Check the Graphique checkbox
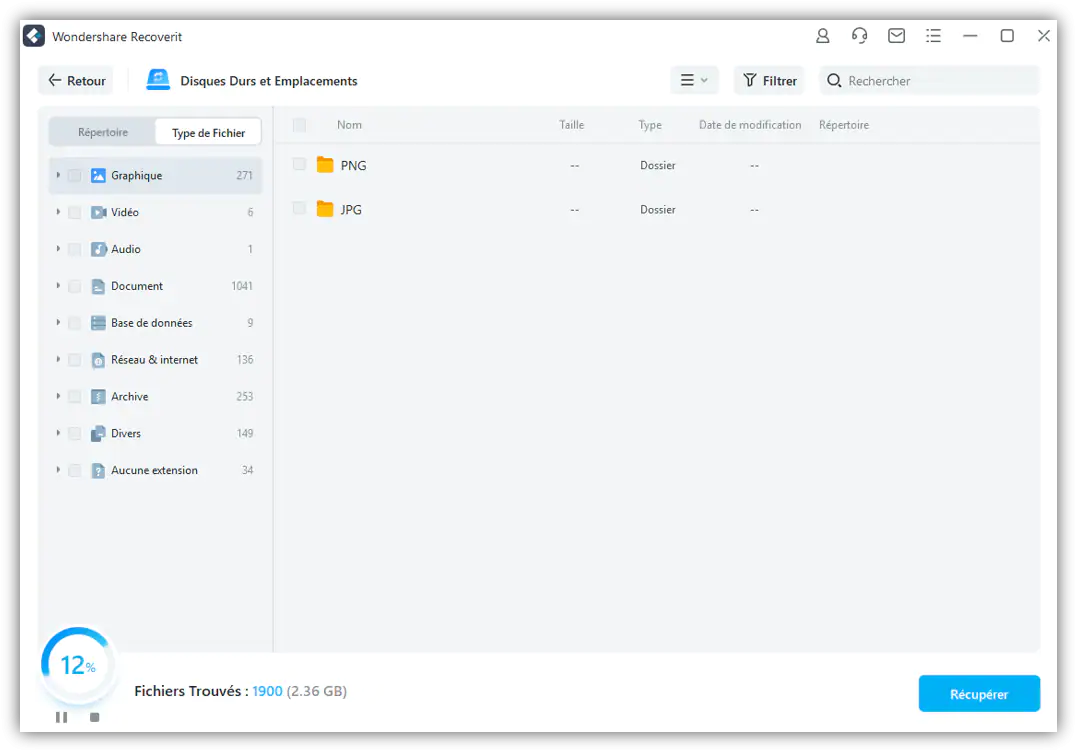This screenshot has width=1077, height=752. (75, 176)
